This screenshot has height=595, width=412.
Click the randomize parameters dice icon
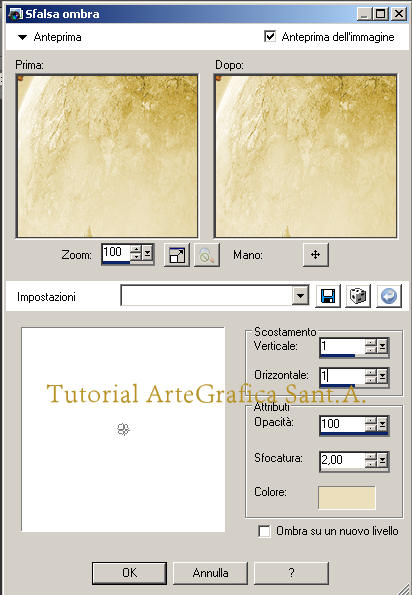(358, 296)
